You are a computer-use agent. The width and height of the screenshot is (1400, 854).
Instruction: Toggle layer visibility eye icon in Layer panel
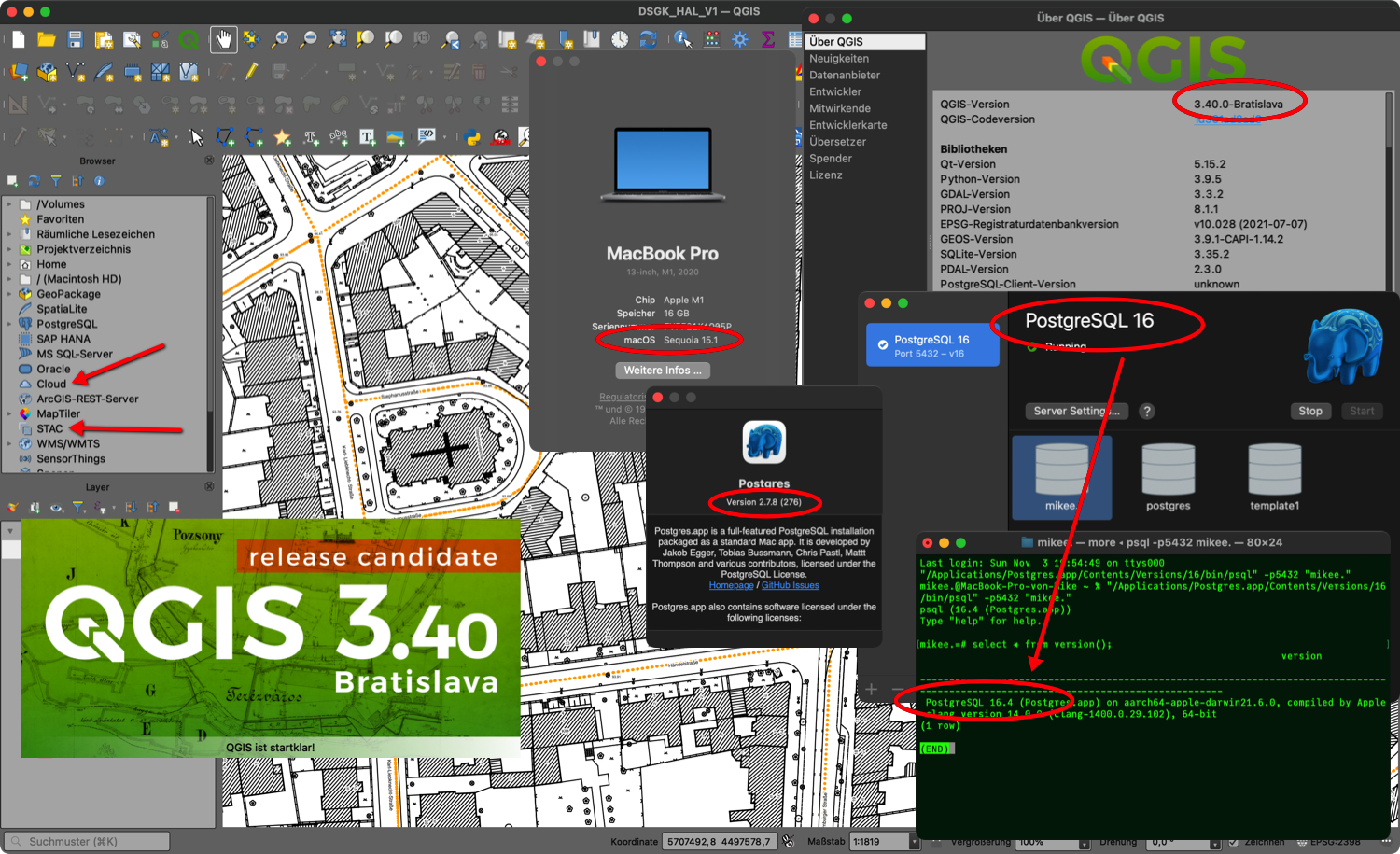tap(57, 508)
